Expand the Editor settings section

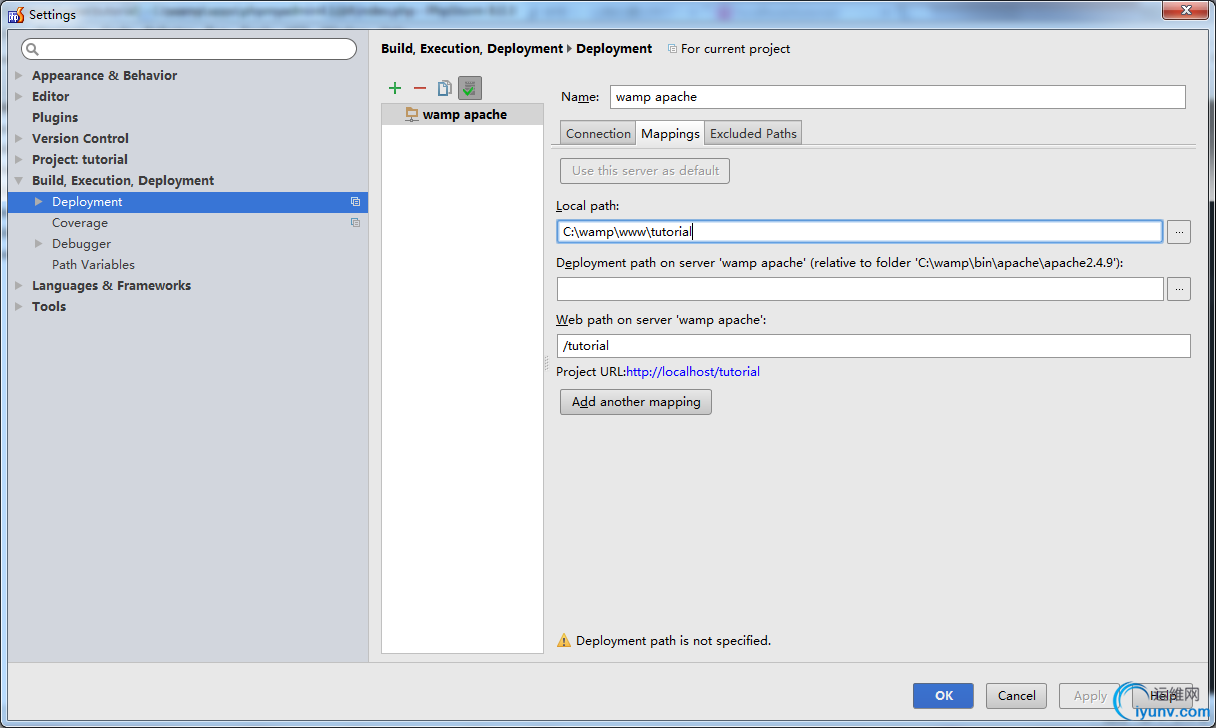click(19, 97)
